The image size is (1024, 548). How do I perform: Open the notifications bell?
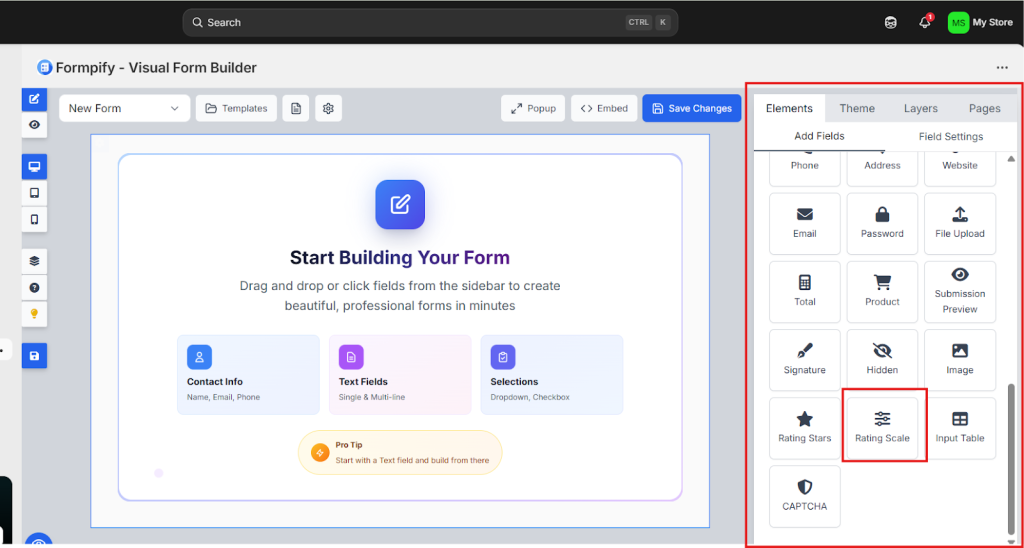point(925,23)
